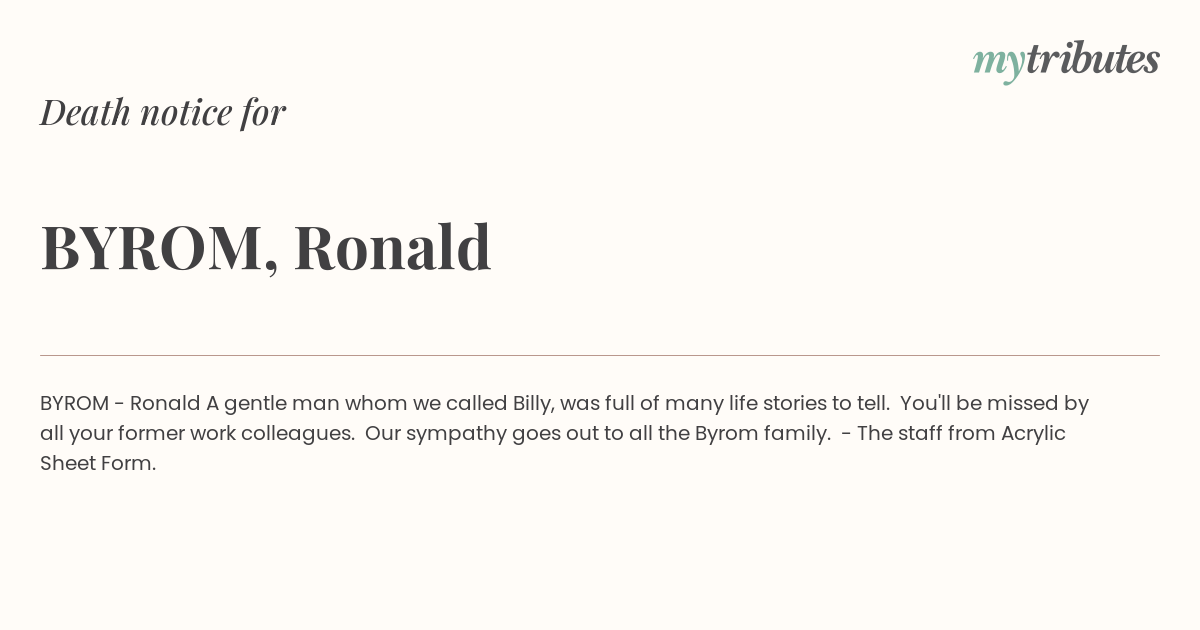Click the green "my" part of logo
Viewport: 1200px width, 630px height.
click(x=998, y=63)
